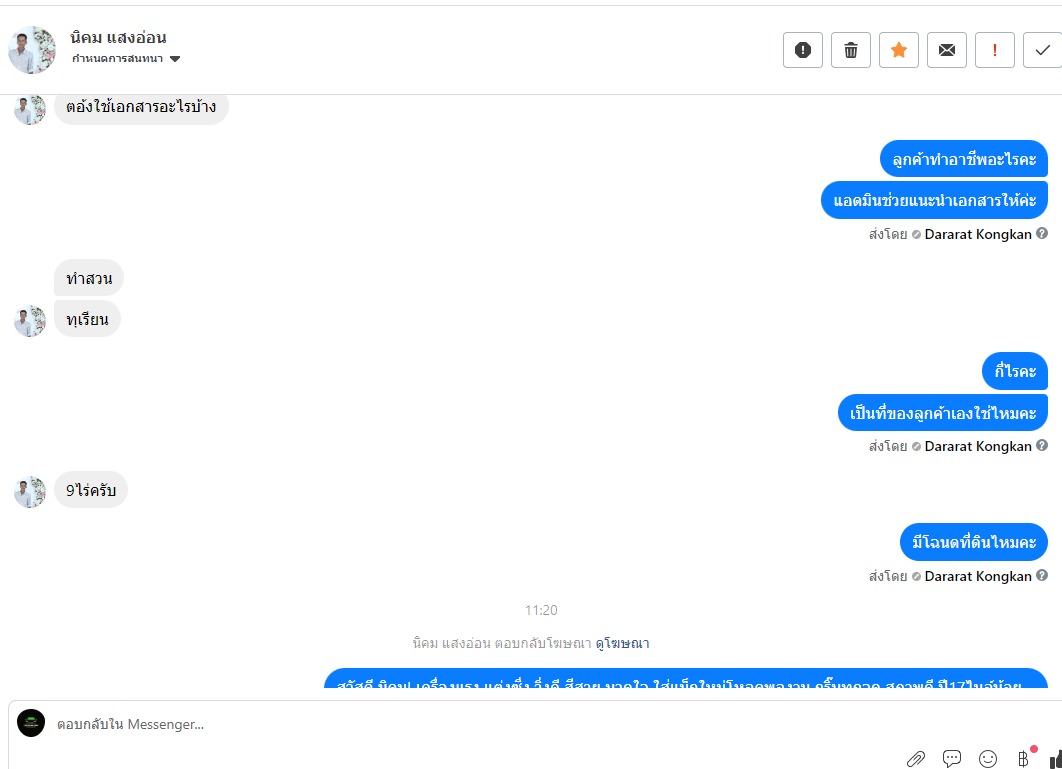Delete conversation with the trash icon
1062x769 pixels.
click(x=851, y=50)
